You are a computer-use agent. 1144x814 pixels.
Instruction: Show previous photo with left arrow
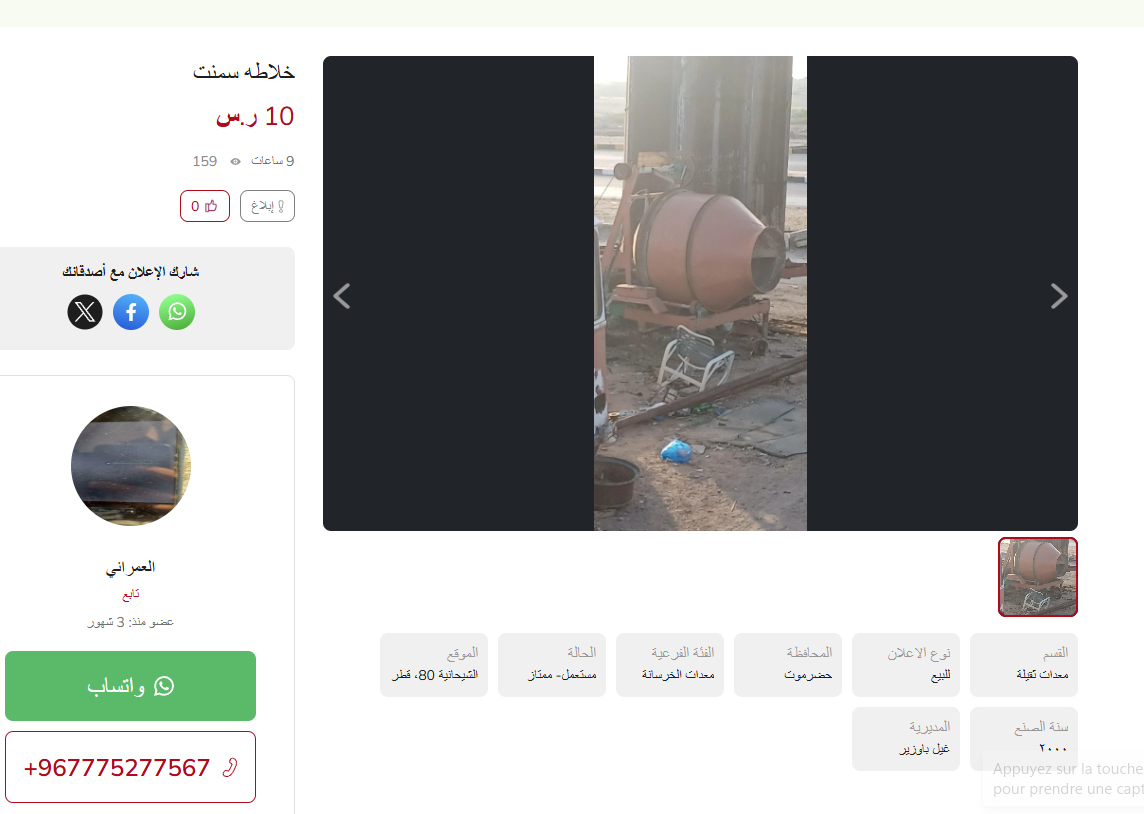(x=342, y=295)
